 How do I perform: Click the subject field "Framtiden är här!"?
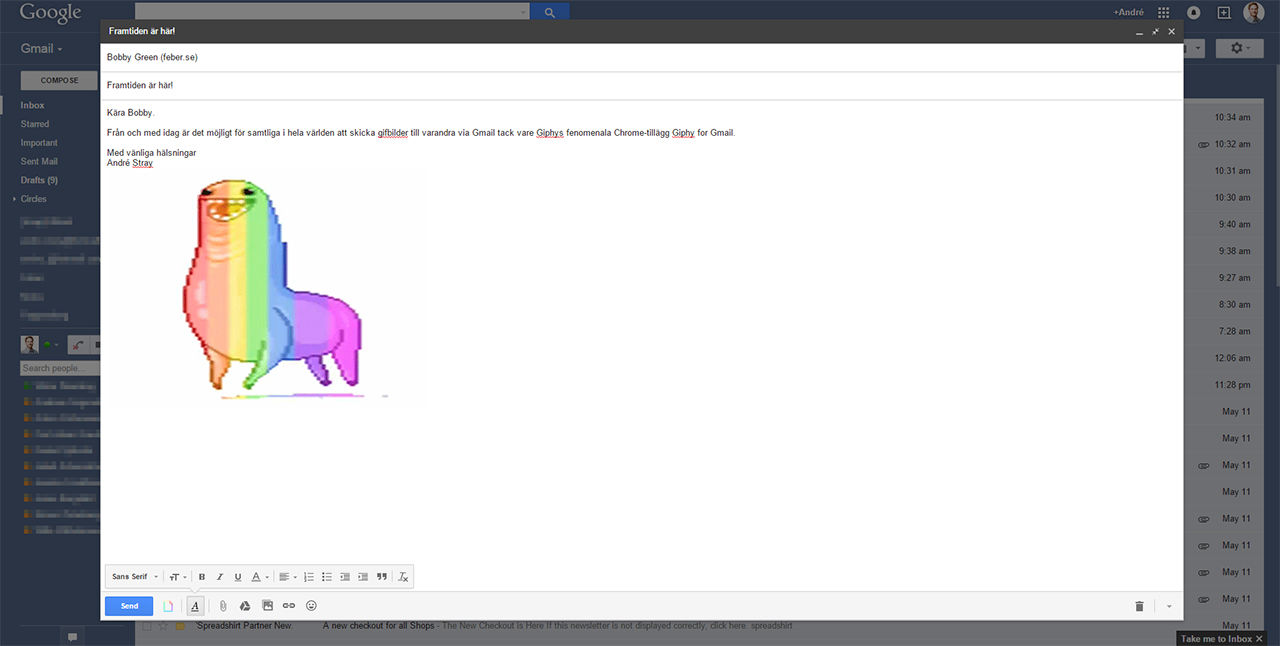click(640, 86)
